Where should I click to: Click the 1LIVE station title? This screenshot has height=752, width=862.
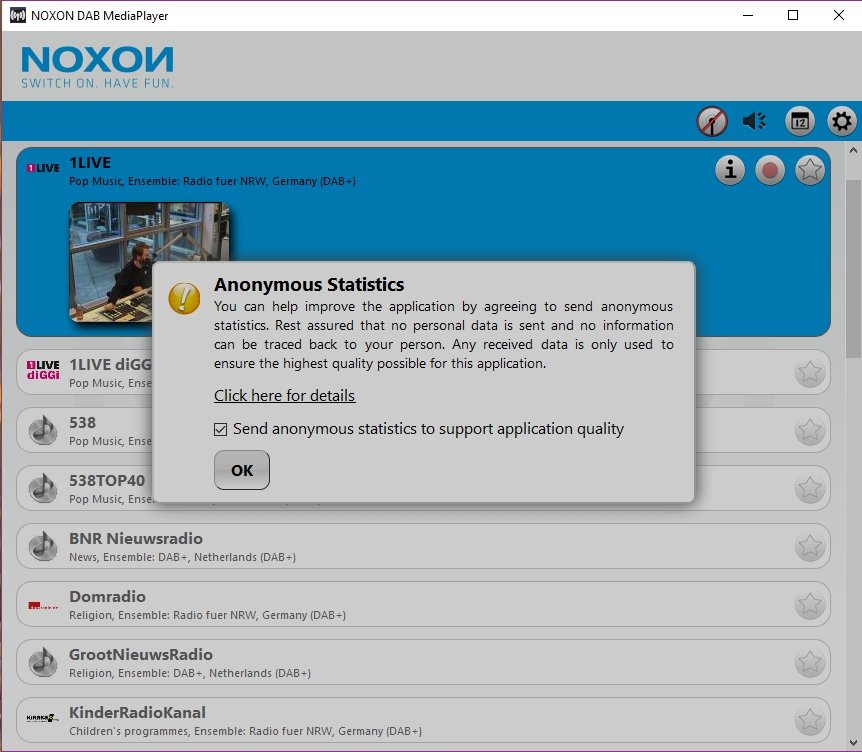90,163
